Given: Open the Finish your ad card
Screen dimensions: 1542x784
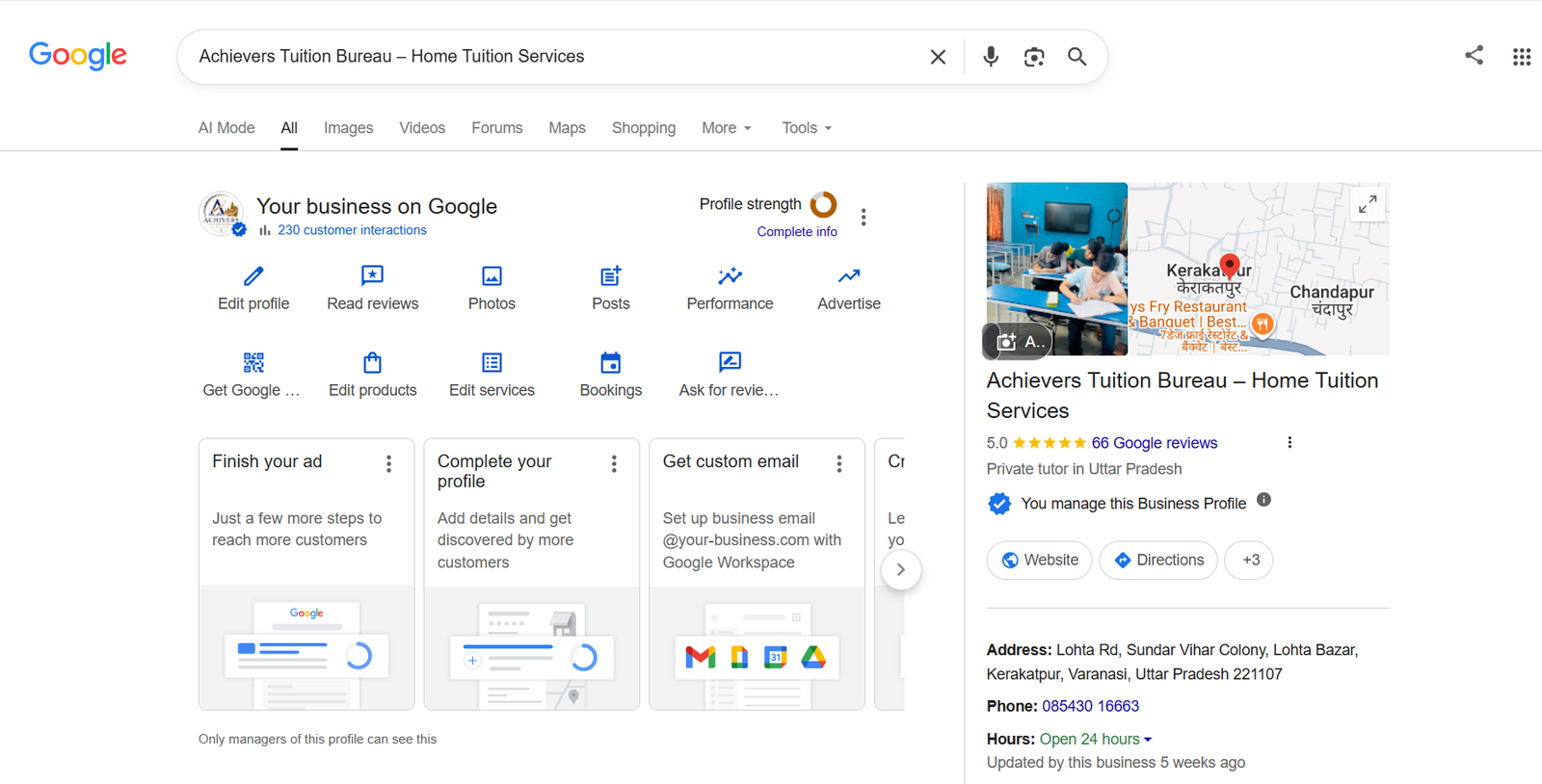Looking at the screenshot, I should 306,574.
